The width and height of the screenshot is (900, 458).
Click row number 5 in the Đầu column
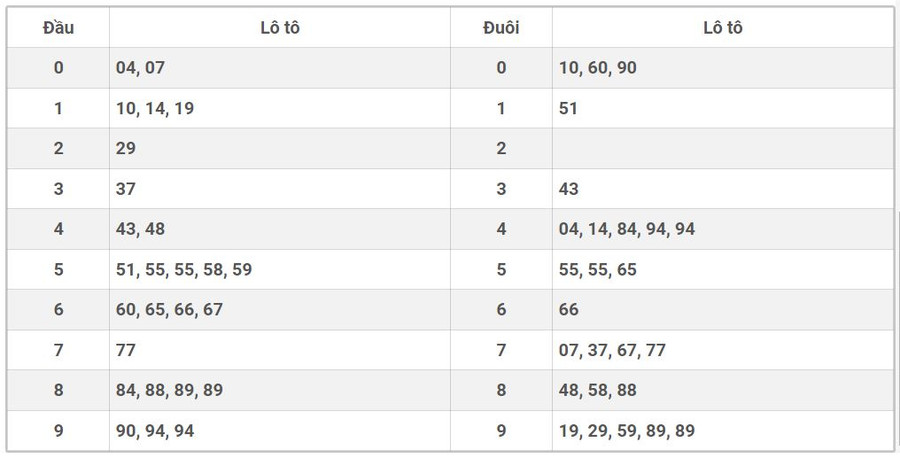(58, 269)
